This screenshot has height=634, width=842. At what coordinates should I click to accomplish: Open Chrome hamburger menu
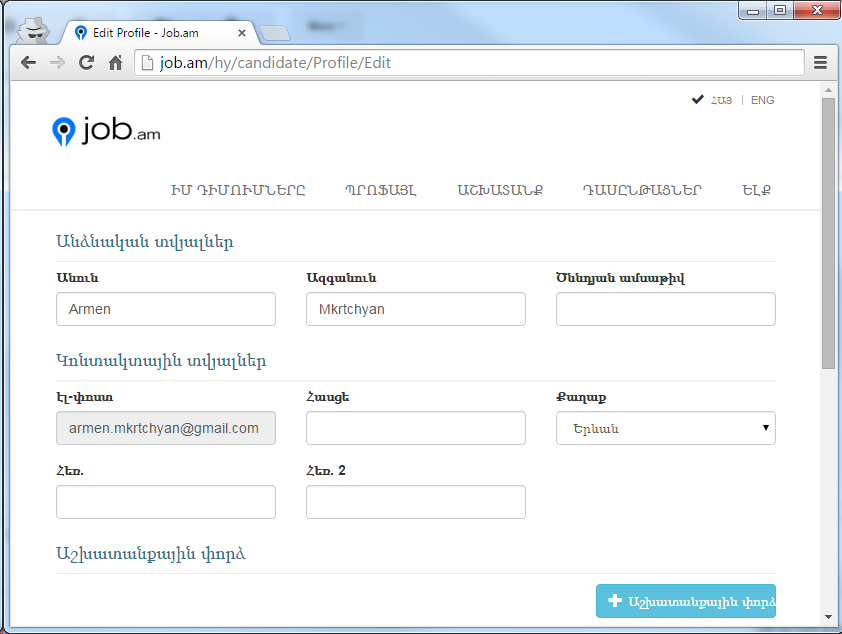pyautogui.click(x=820, y=63)
